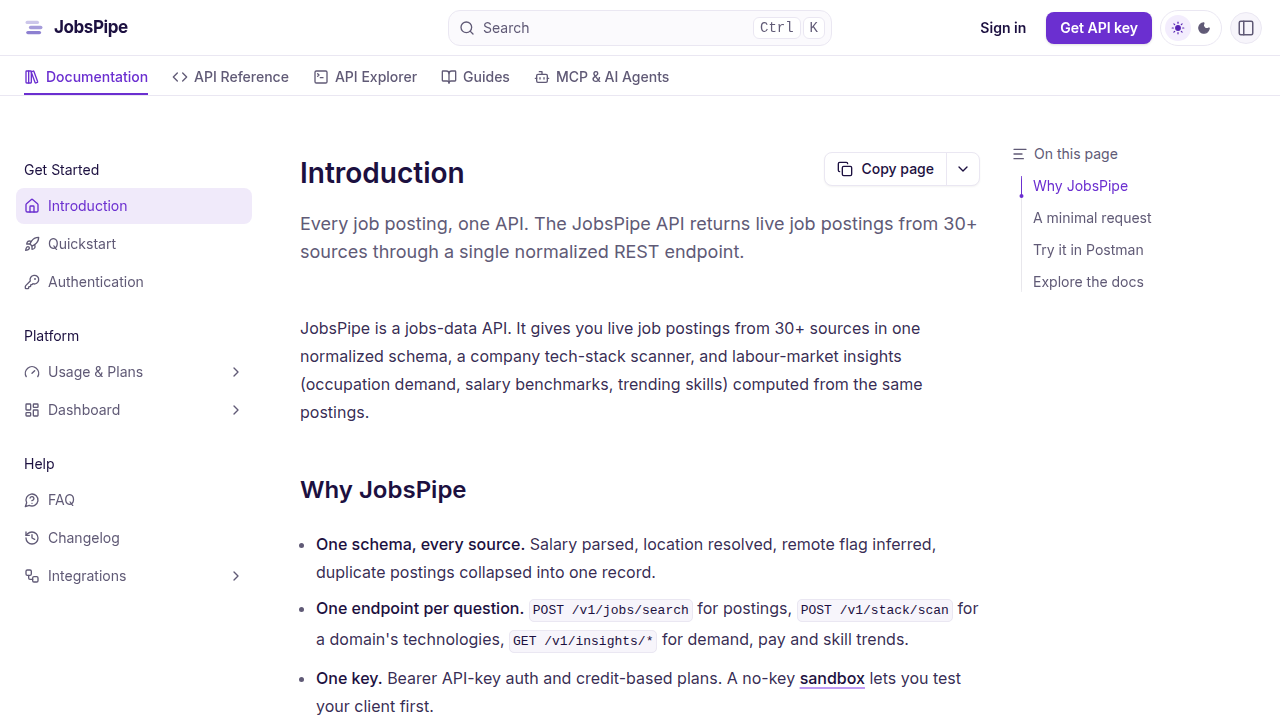Image resolution: width=1280 pixels, height=720 pixels.
Task: Jump to Try it in Postman section
Action: tap(1088, 250)
